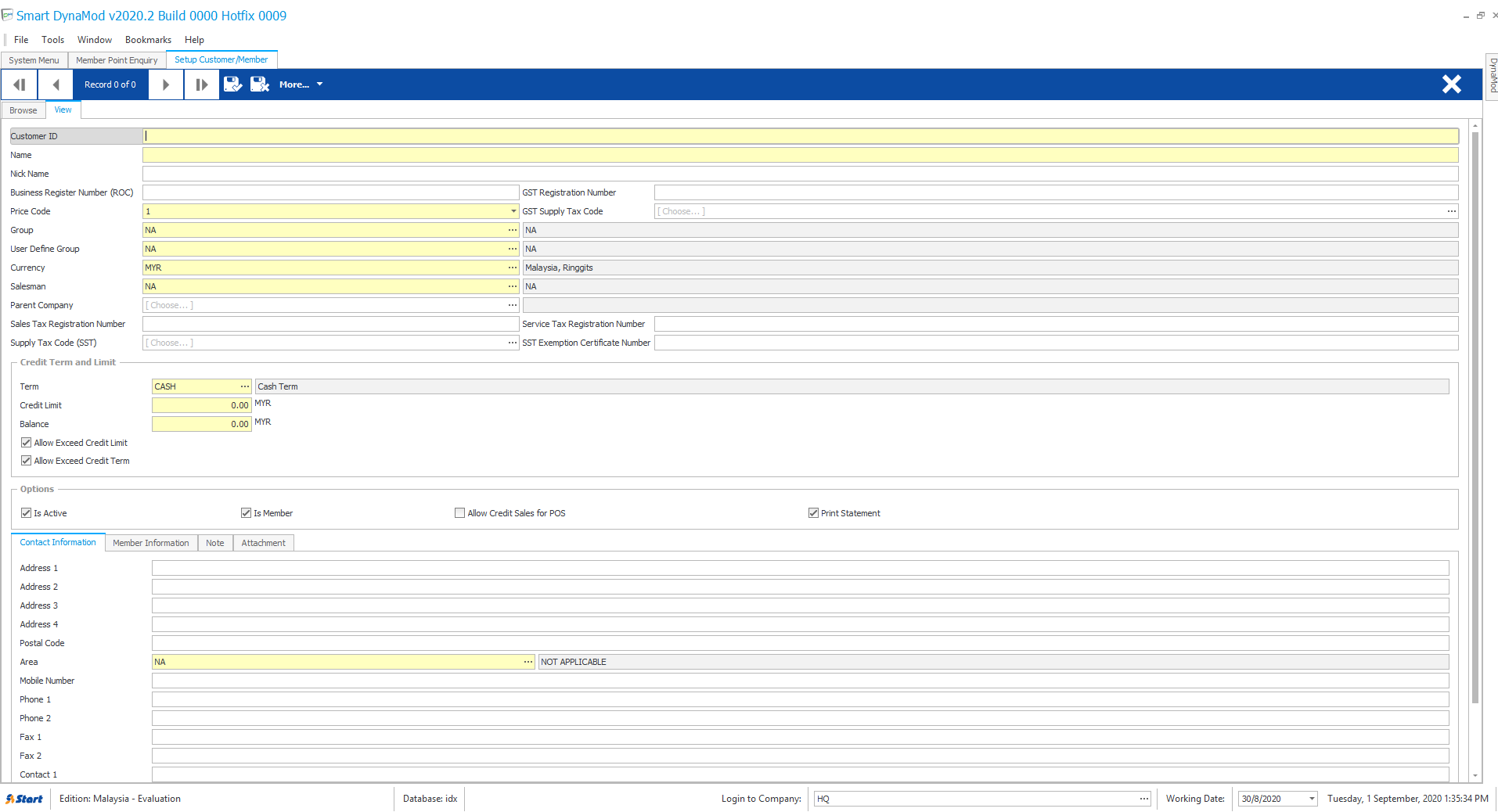This screenshot has width=1498, height=812.
Task: Open User Define Group lookup ellipsis
Action: click(x=513, y=249)
